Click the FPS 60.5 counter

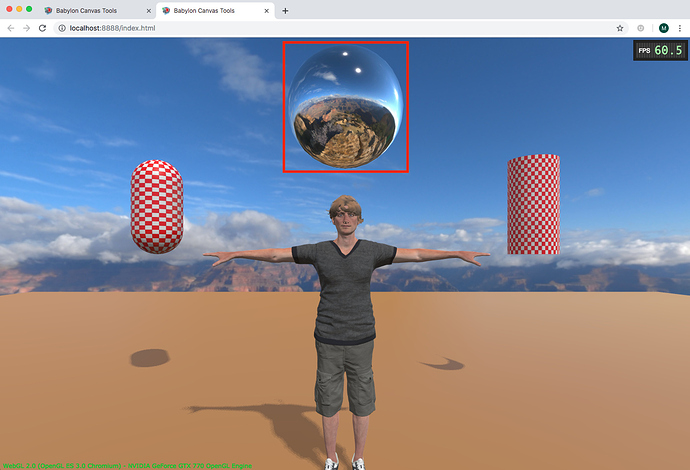point(660,50)
